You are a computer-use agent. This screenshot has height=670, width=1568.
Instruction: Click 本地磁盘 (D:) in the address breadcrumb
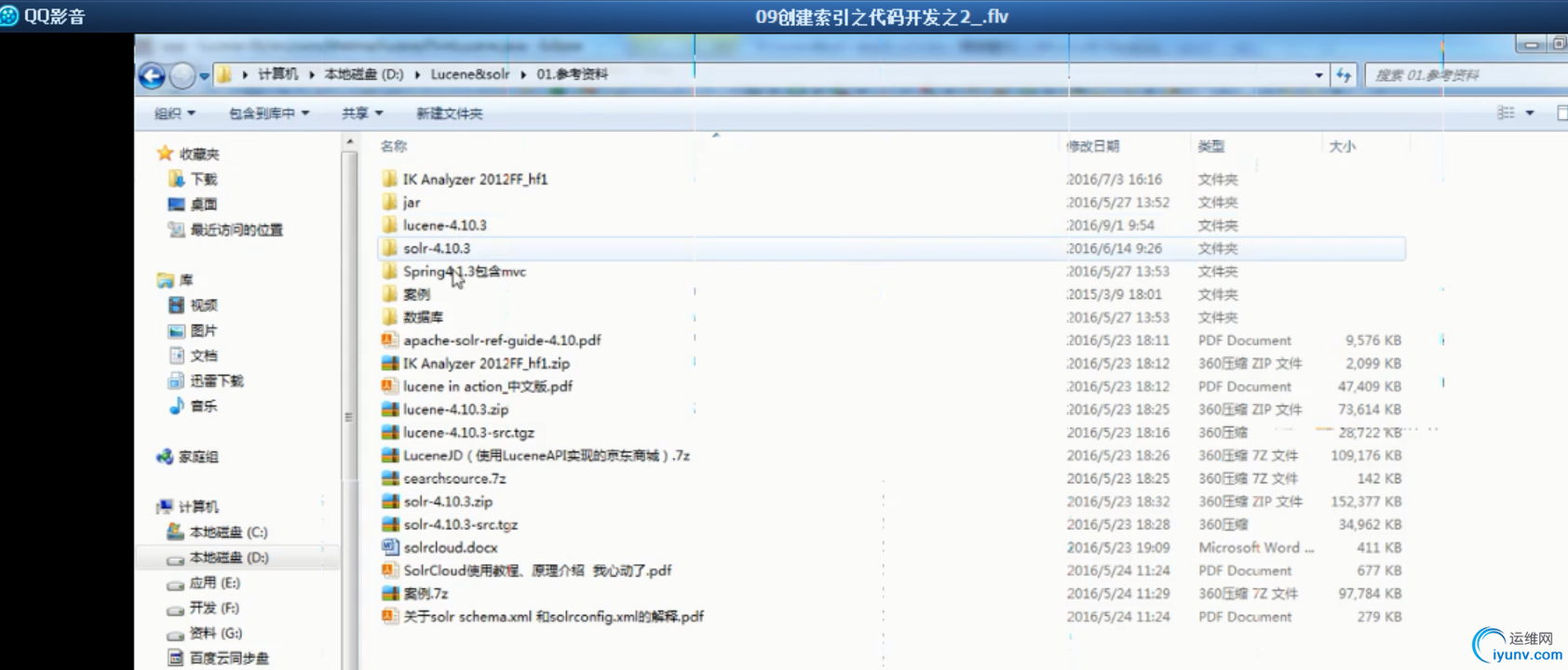[x=364, y=74]
